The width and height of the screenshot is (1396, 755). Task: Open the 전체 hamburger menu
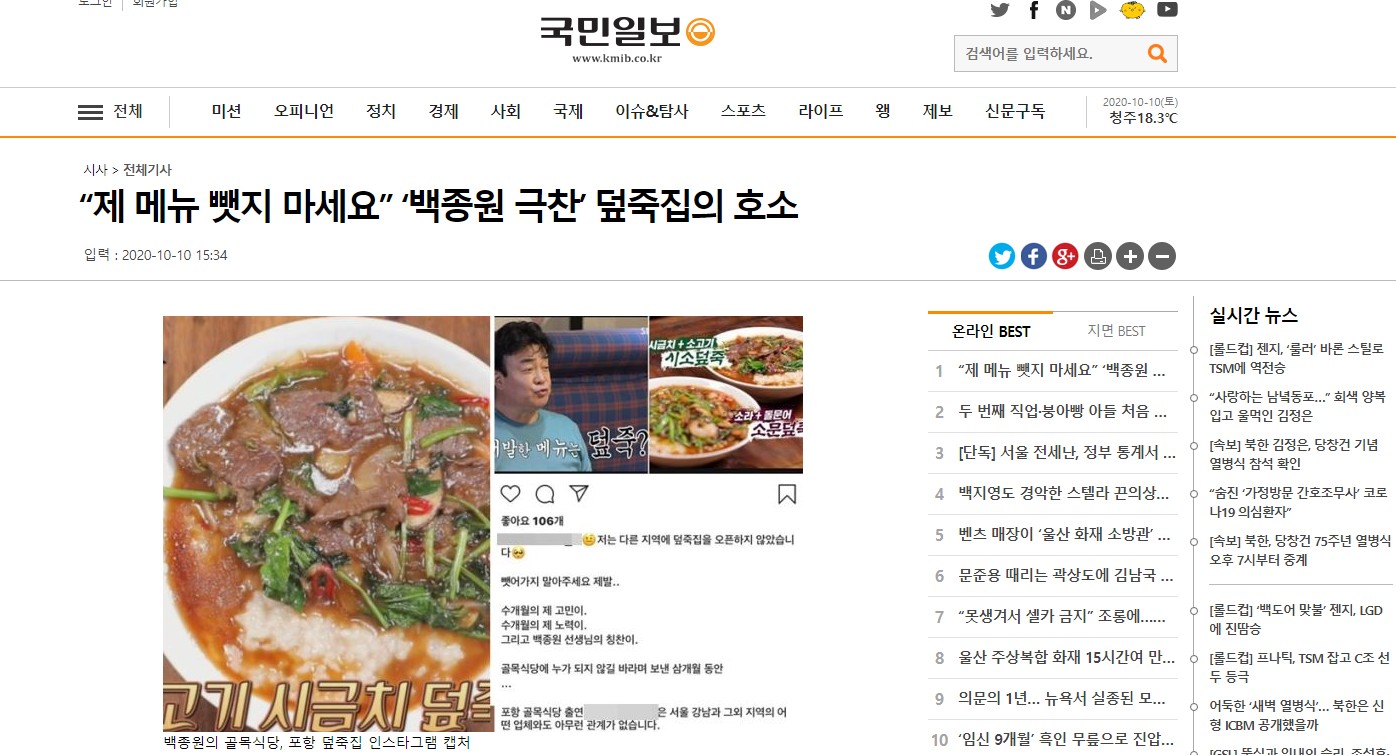pyautogui.click(x=110, y=112)
